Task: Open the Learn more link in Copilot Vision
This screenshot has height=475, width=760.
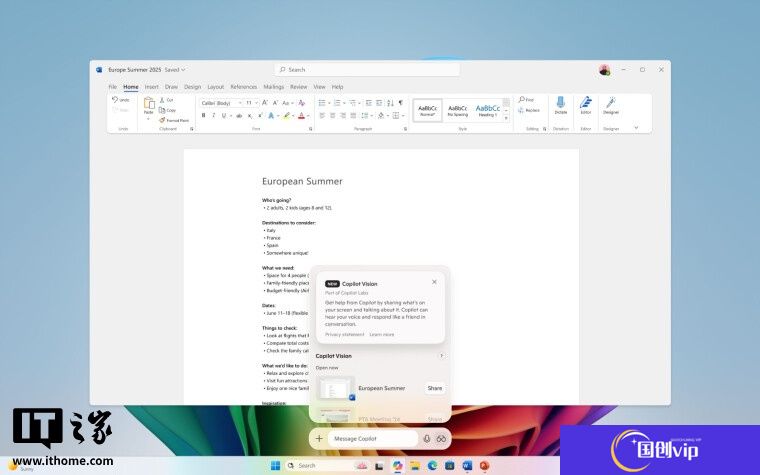Action: point(382,334)
